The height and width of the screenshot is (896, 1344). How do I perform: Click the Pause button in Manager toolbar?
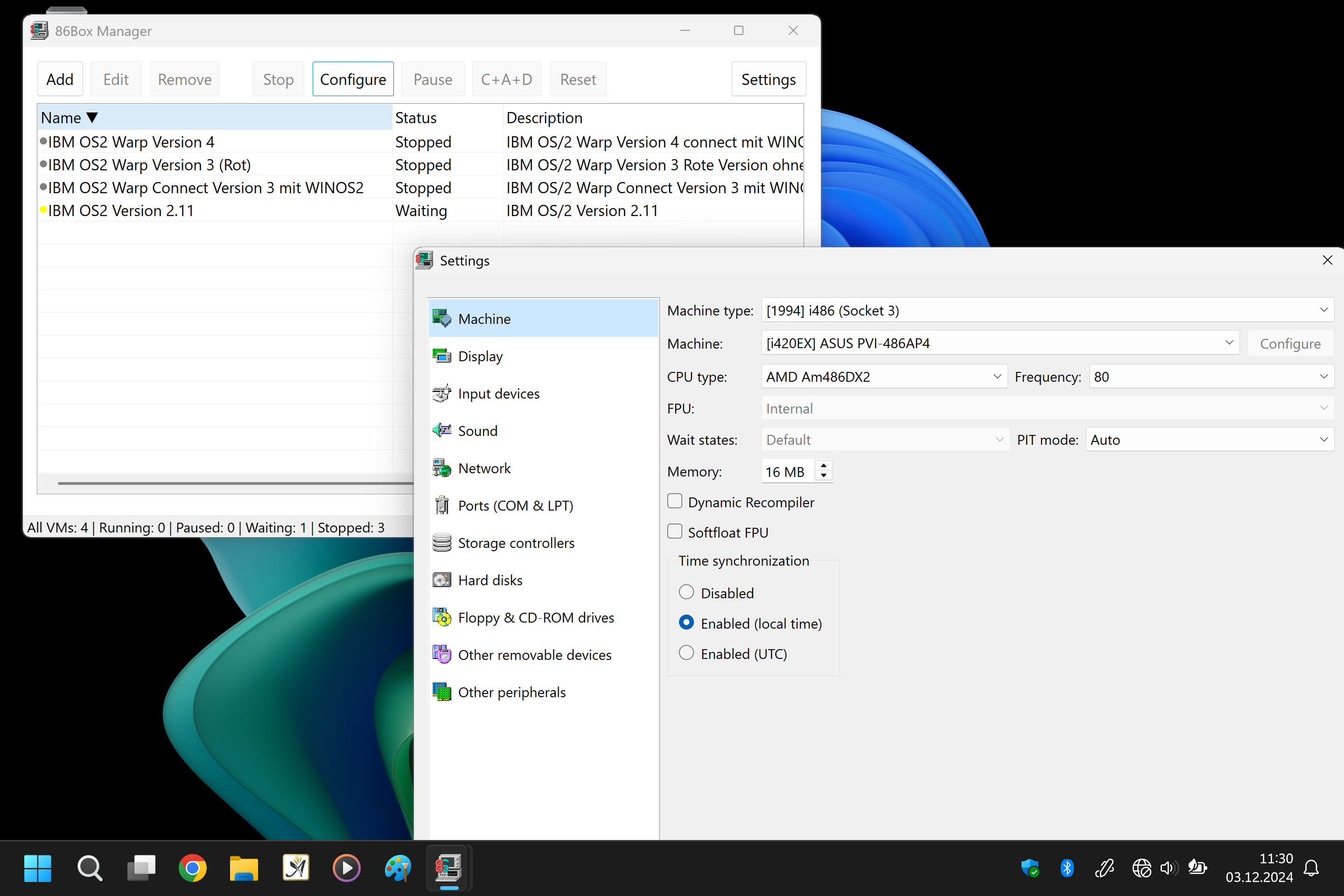coord(433,79)
